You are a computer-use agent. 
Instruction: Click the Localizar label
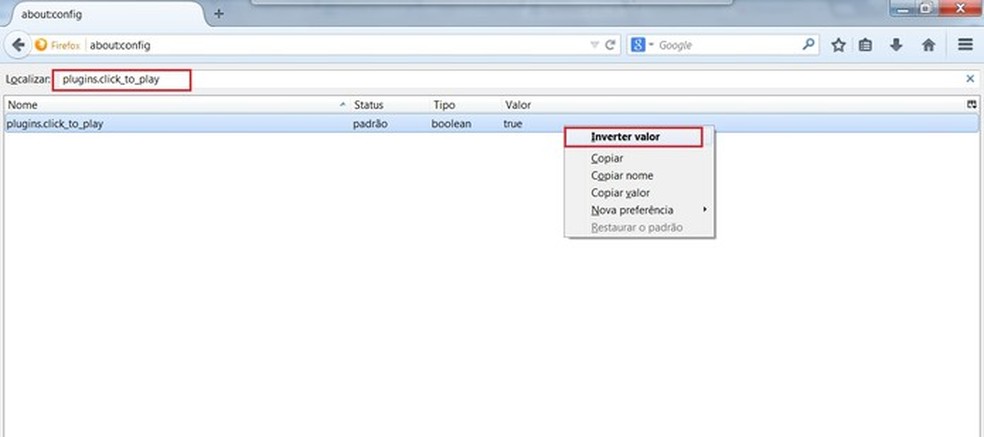28,80
